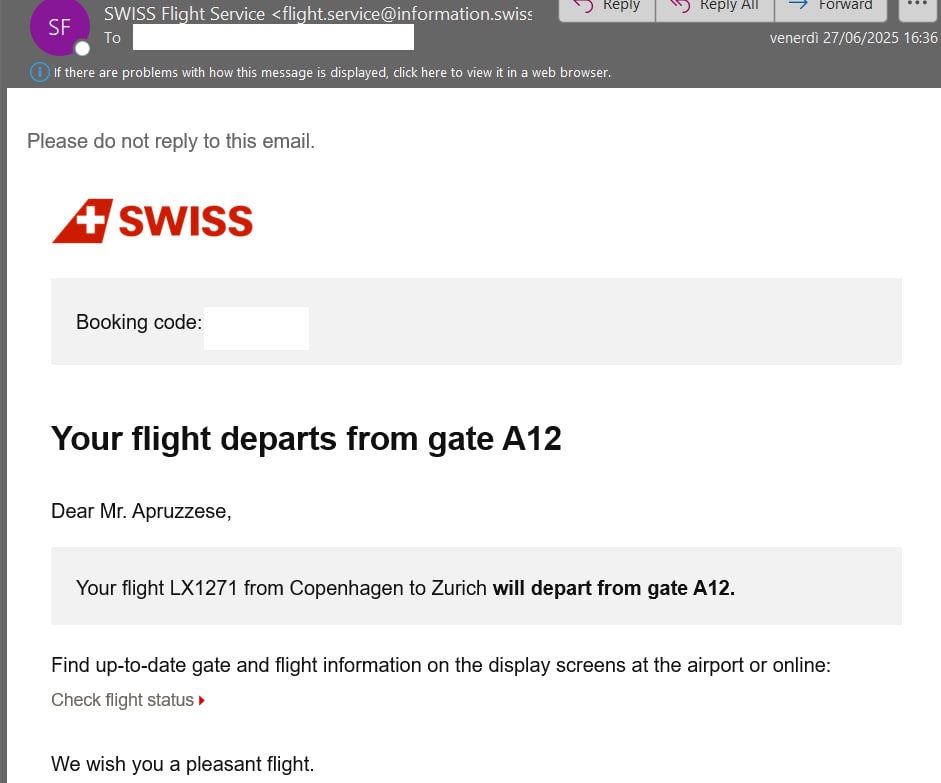The height and width of the screenshot is (783, 941).
Task: Forward this email message
Action: point(831,7)
